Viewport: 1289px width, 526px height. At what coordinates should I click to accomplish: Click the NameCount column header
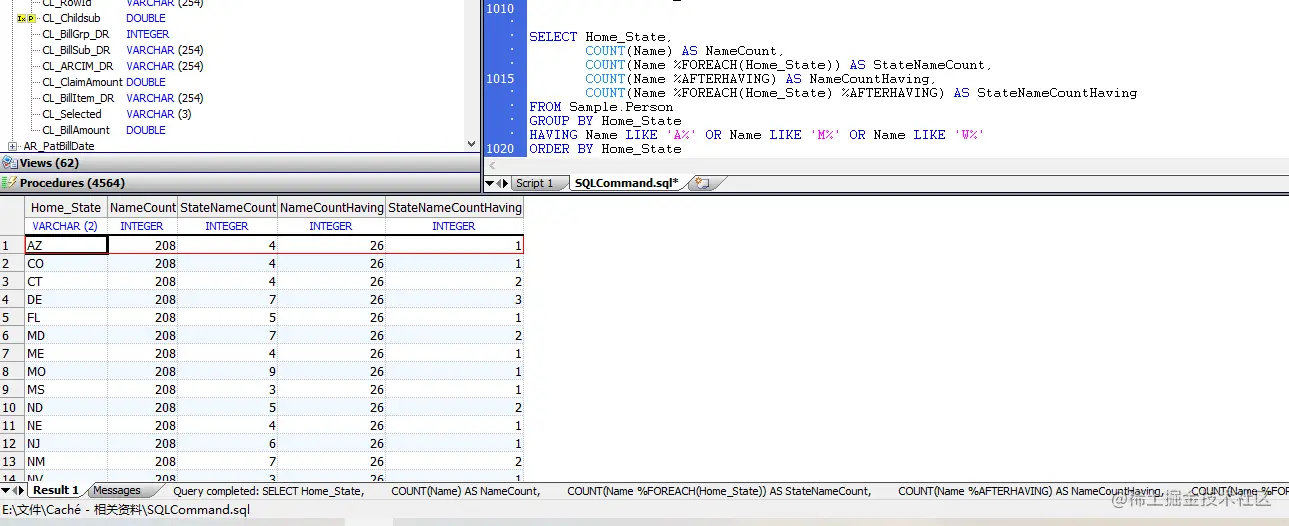click(x=142, y=208)
